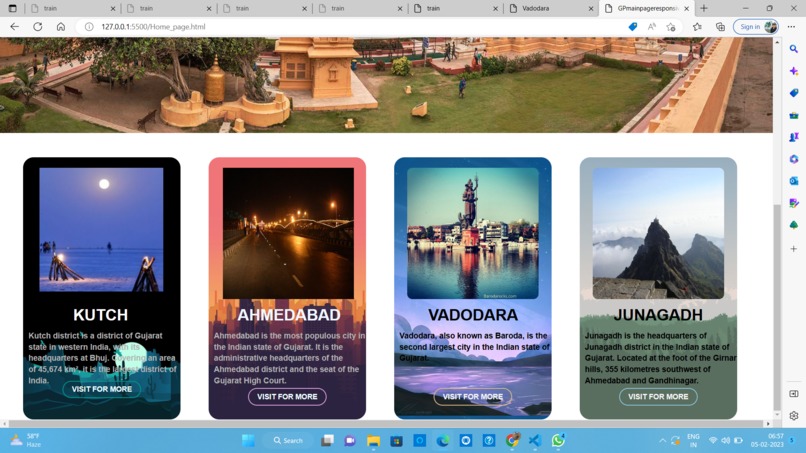This screenshot has width=806, height=453.
Task: Open the tab actions menu
Action: pyautogui.click(x=12, y=8)
